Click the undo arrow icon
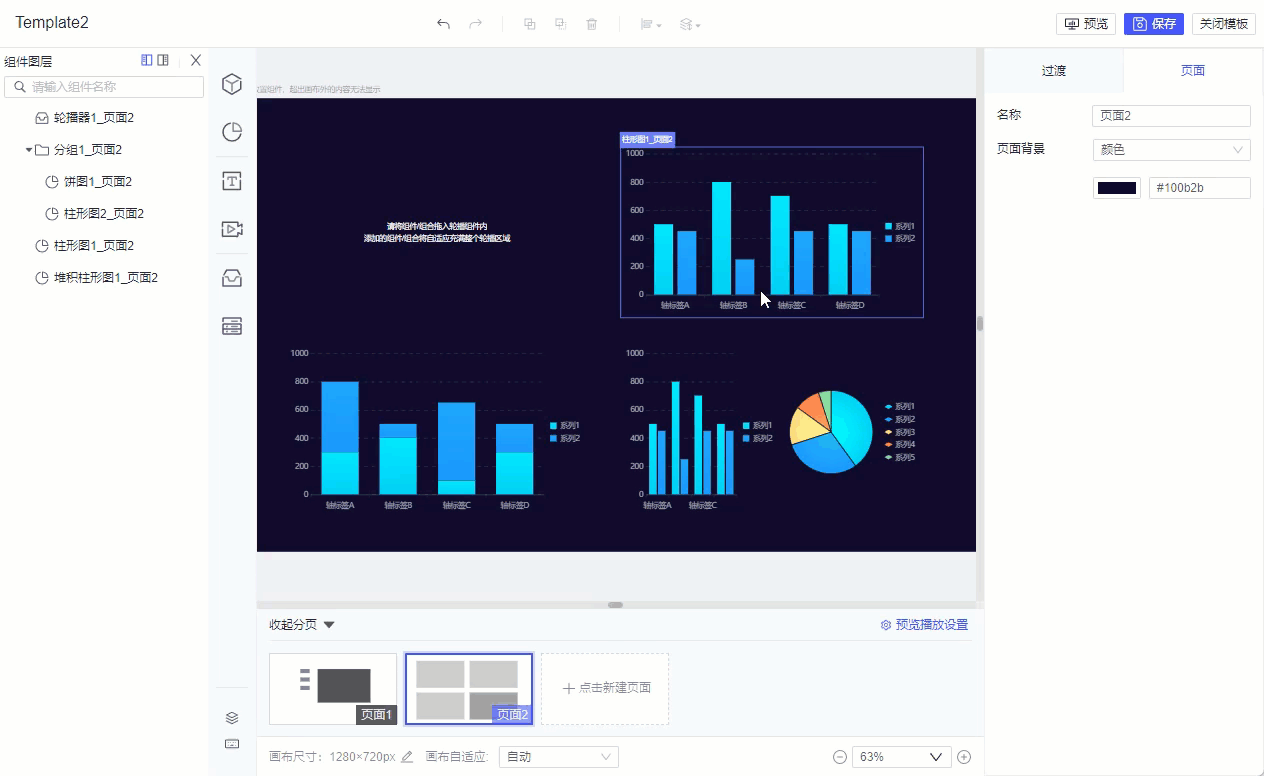The image size is (1264, 776). (x=443, y=24)
